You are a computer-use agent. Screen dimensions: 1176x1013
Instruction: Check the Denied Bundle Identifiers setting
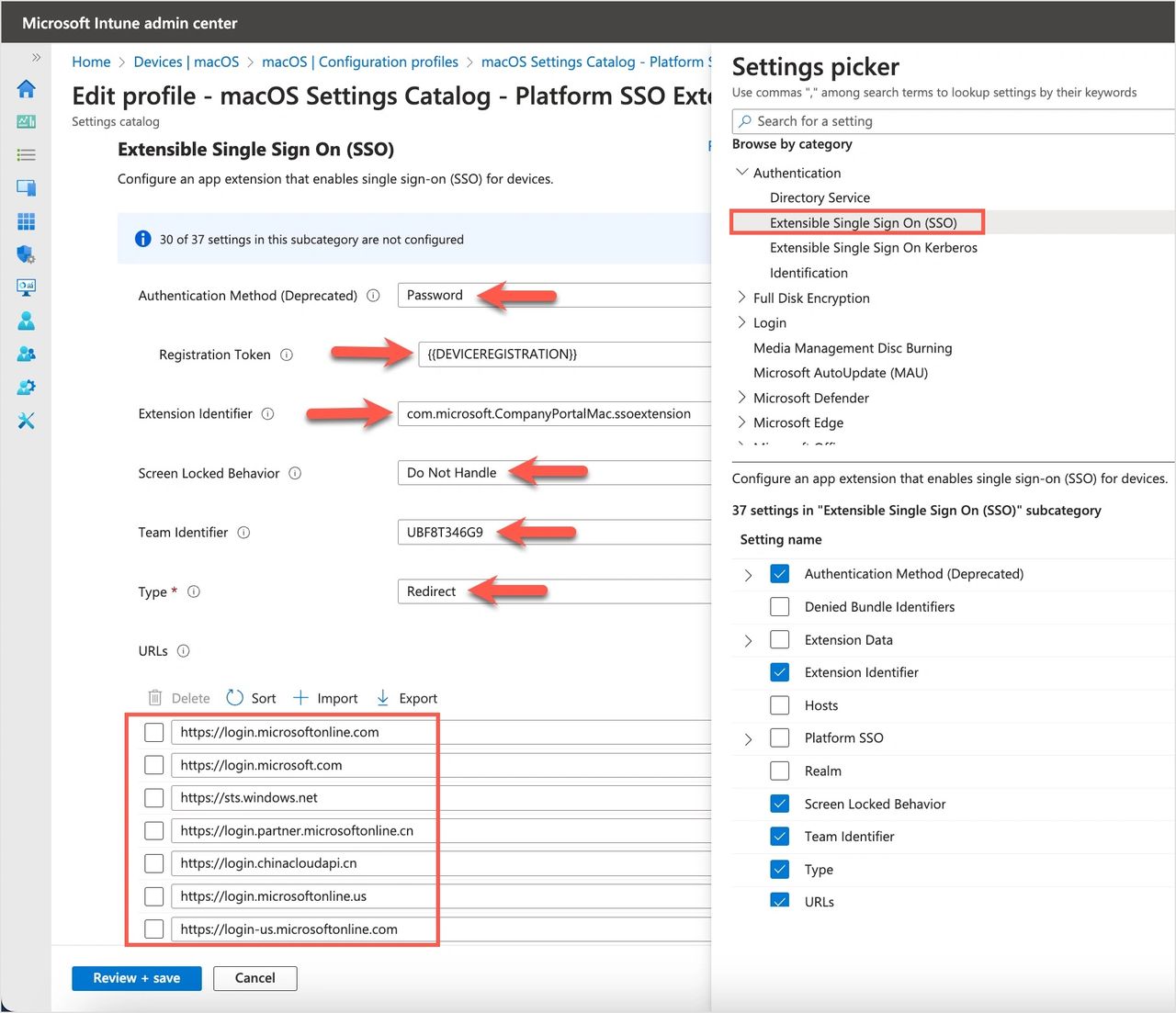(780, 607)
